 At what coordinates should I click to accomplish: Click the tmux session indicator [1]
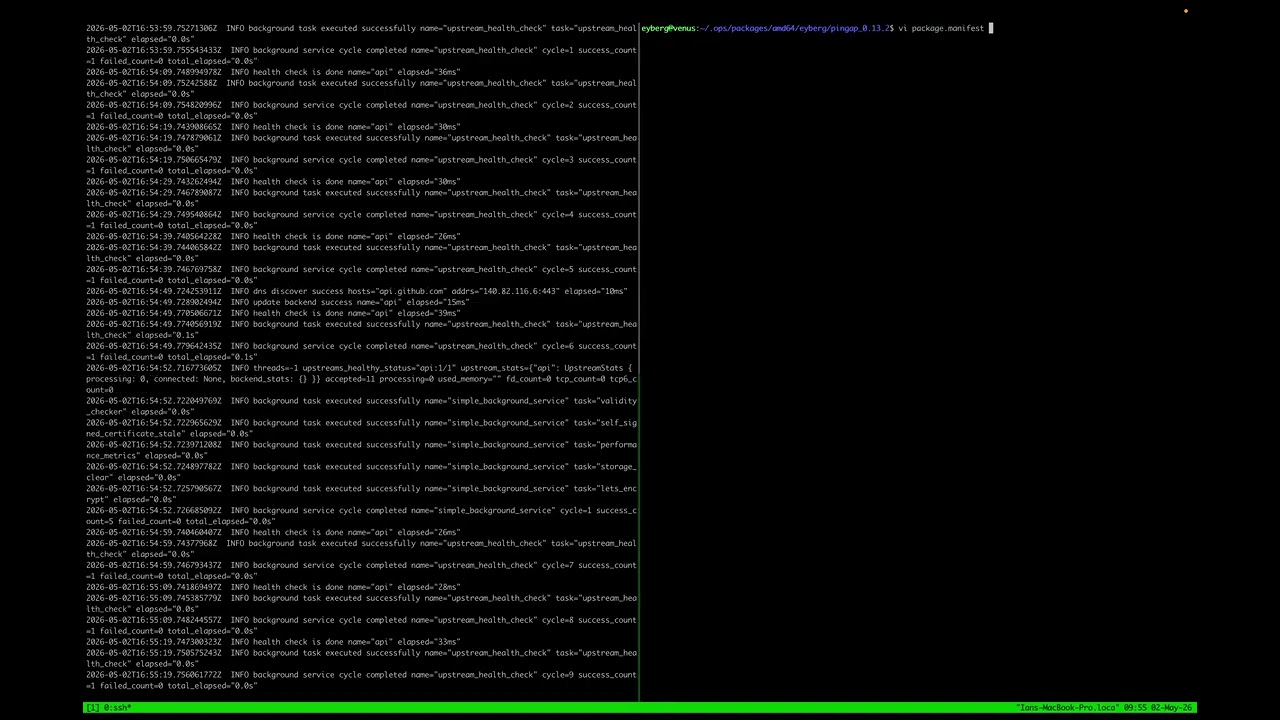click(x=92, y=708)
